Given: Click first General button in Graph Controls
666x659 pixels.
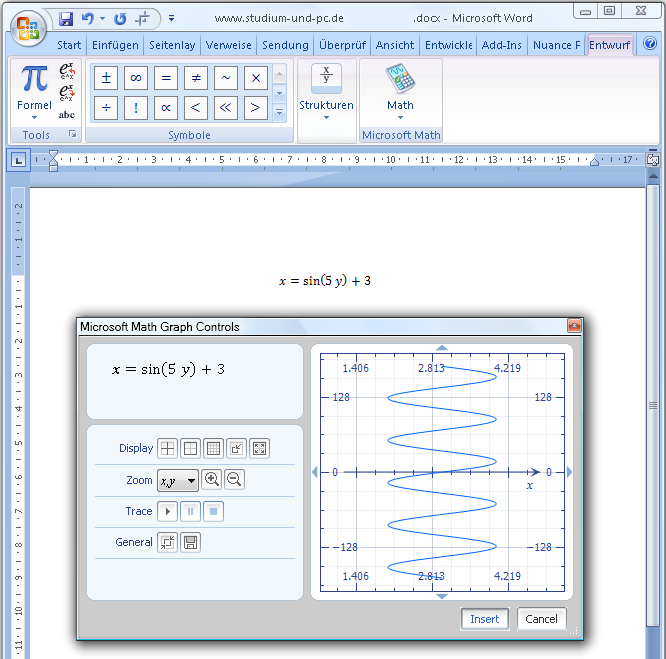Looking at the screenshot, I should (x=167, y=543).
